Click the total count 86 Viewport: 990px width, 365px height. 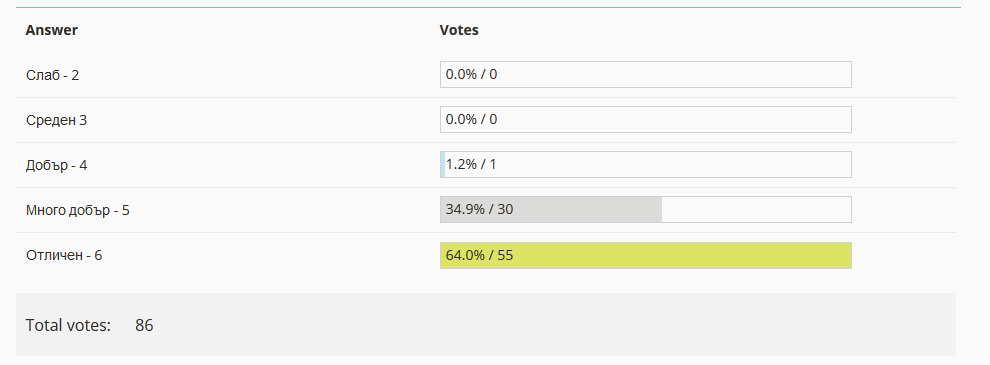tap(144, 325)
